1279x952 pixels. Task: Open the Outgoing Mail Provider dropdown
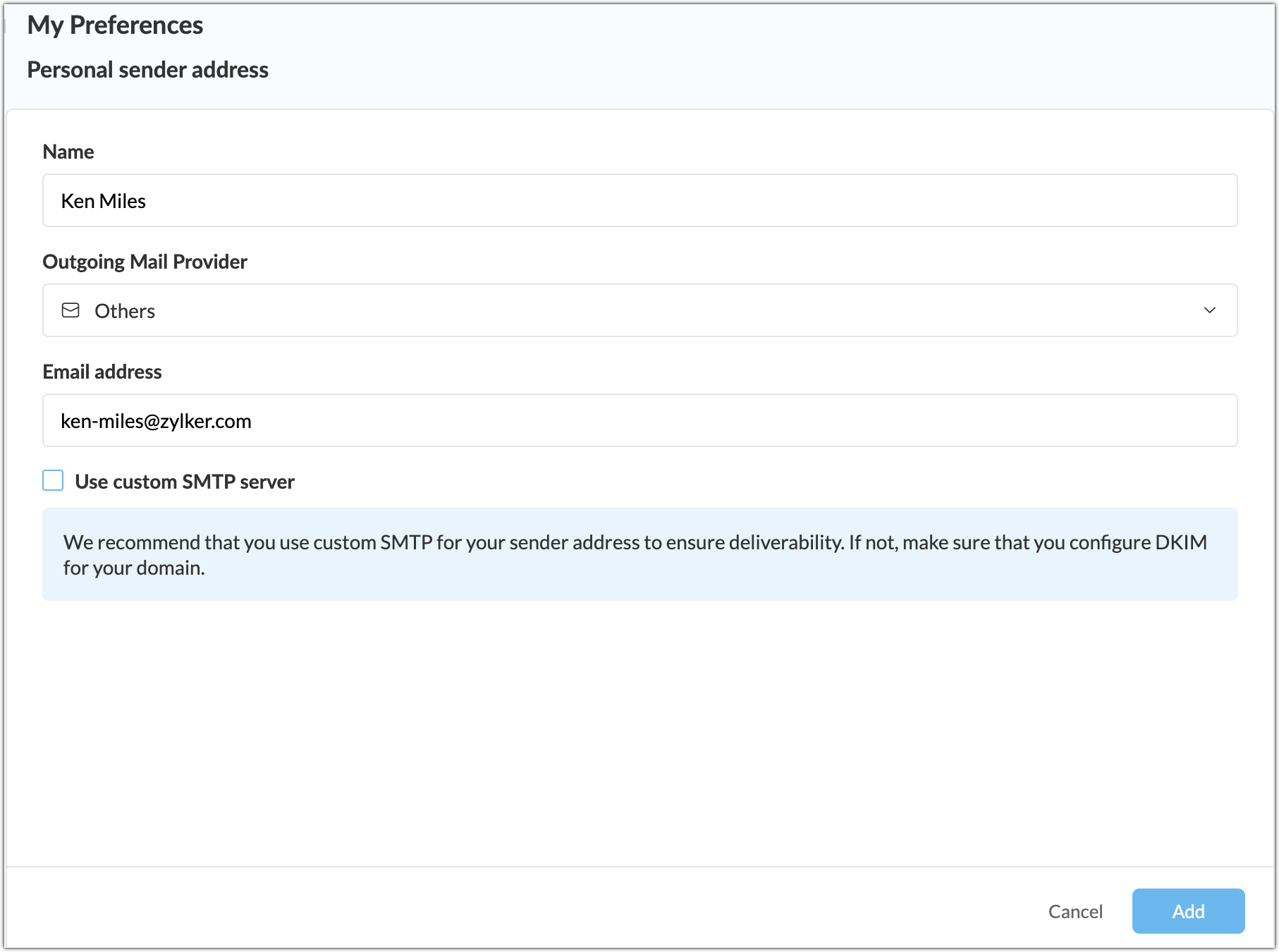639,310
